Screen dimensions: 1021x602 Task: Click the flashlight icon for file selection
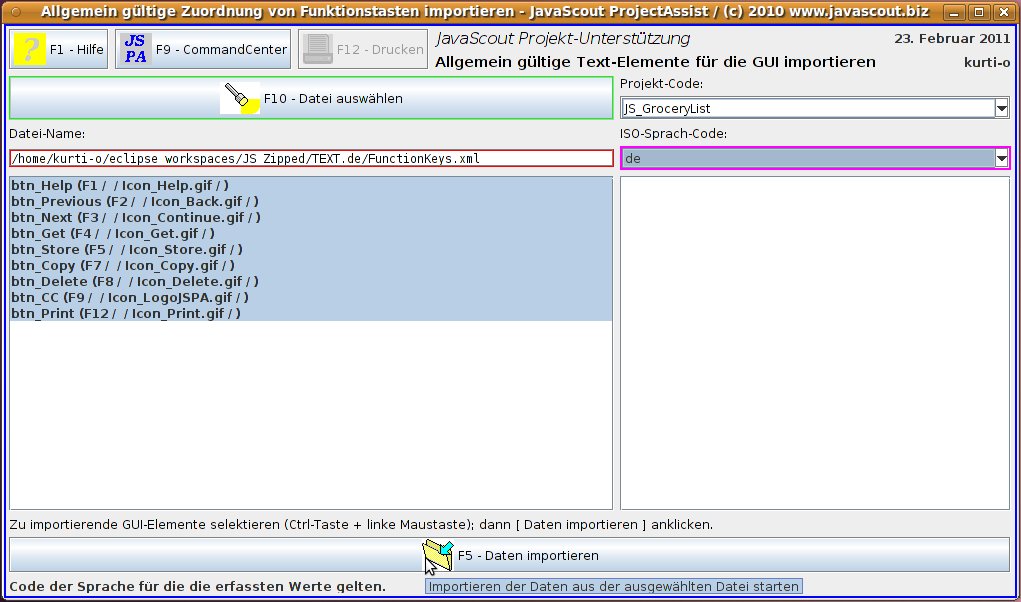tap(241, 98)
